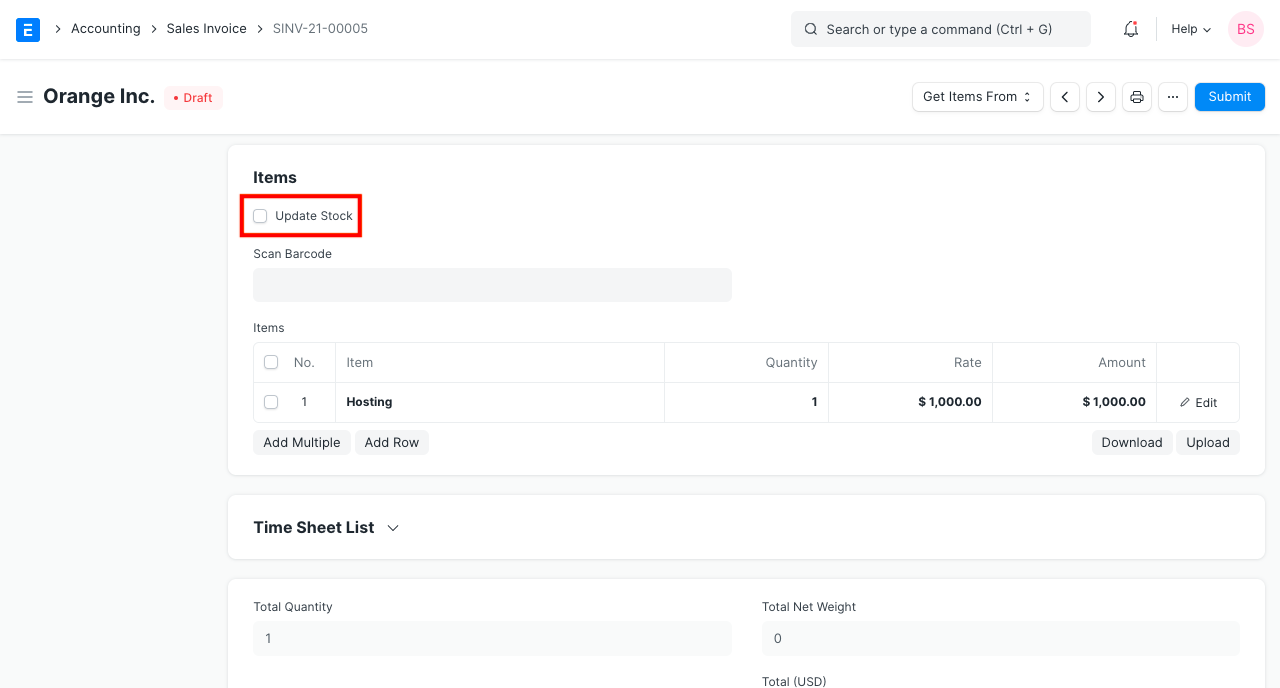Open the sidebar with the hamburger icon
Screen dimensions: 1280x688
(x=25, y=96)
